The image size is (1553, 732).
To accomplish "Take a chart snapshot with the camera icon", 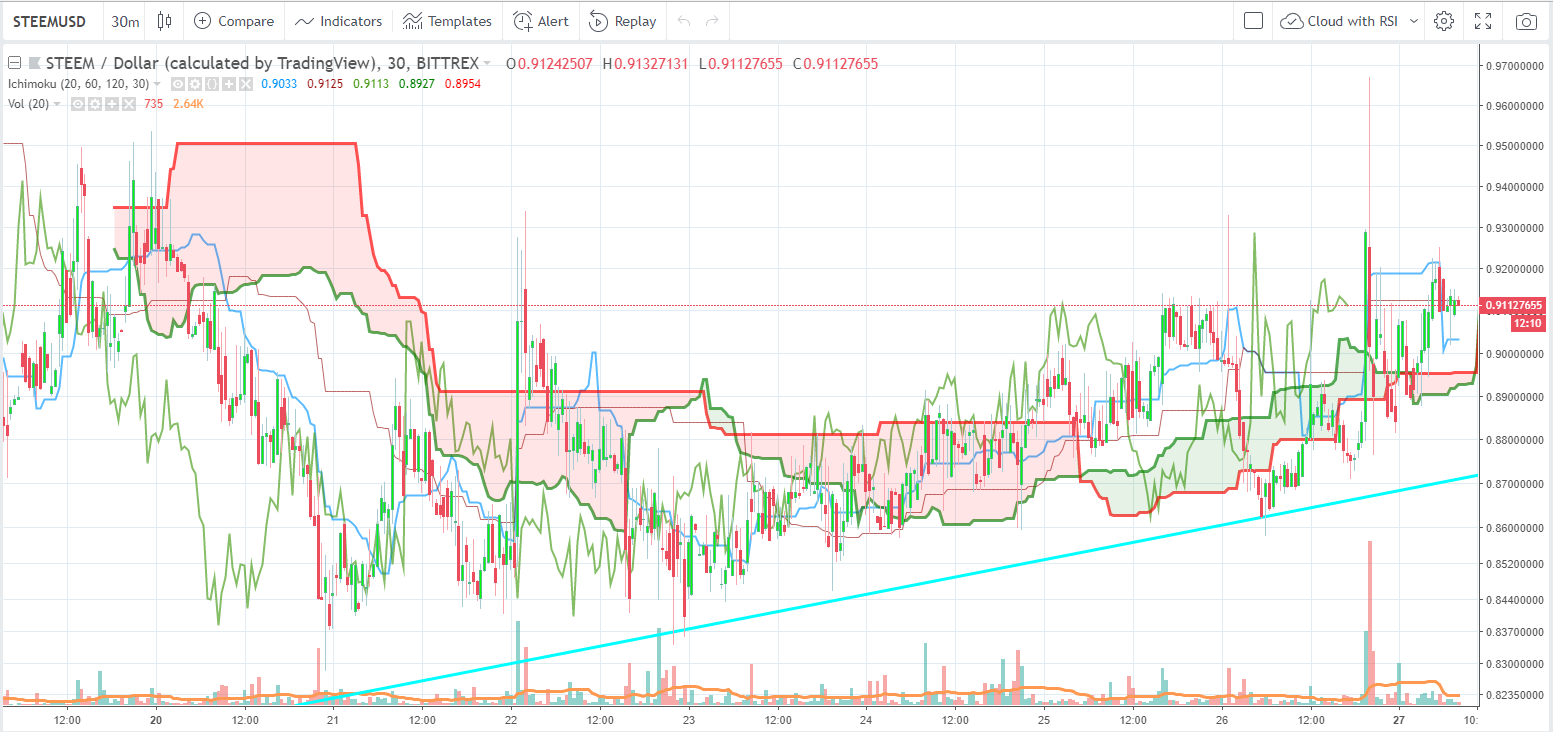I will point(1525,21).
